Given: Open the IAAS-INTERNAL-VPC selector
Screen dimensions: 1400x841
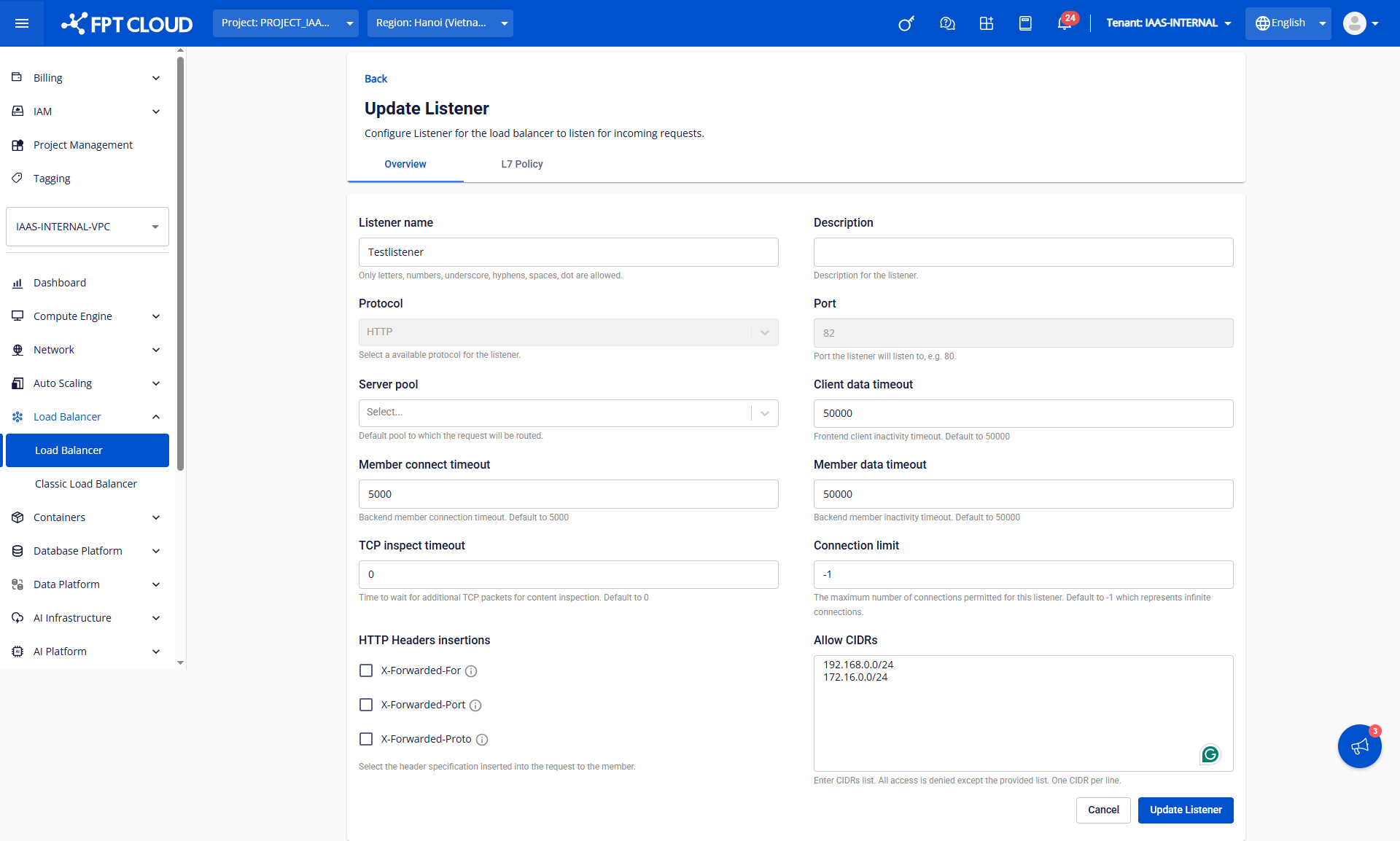Looking at the screenshot, I should pos(87,227).
